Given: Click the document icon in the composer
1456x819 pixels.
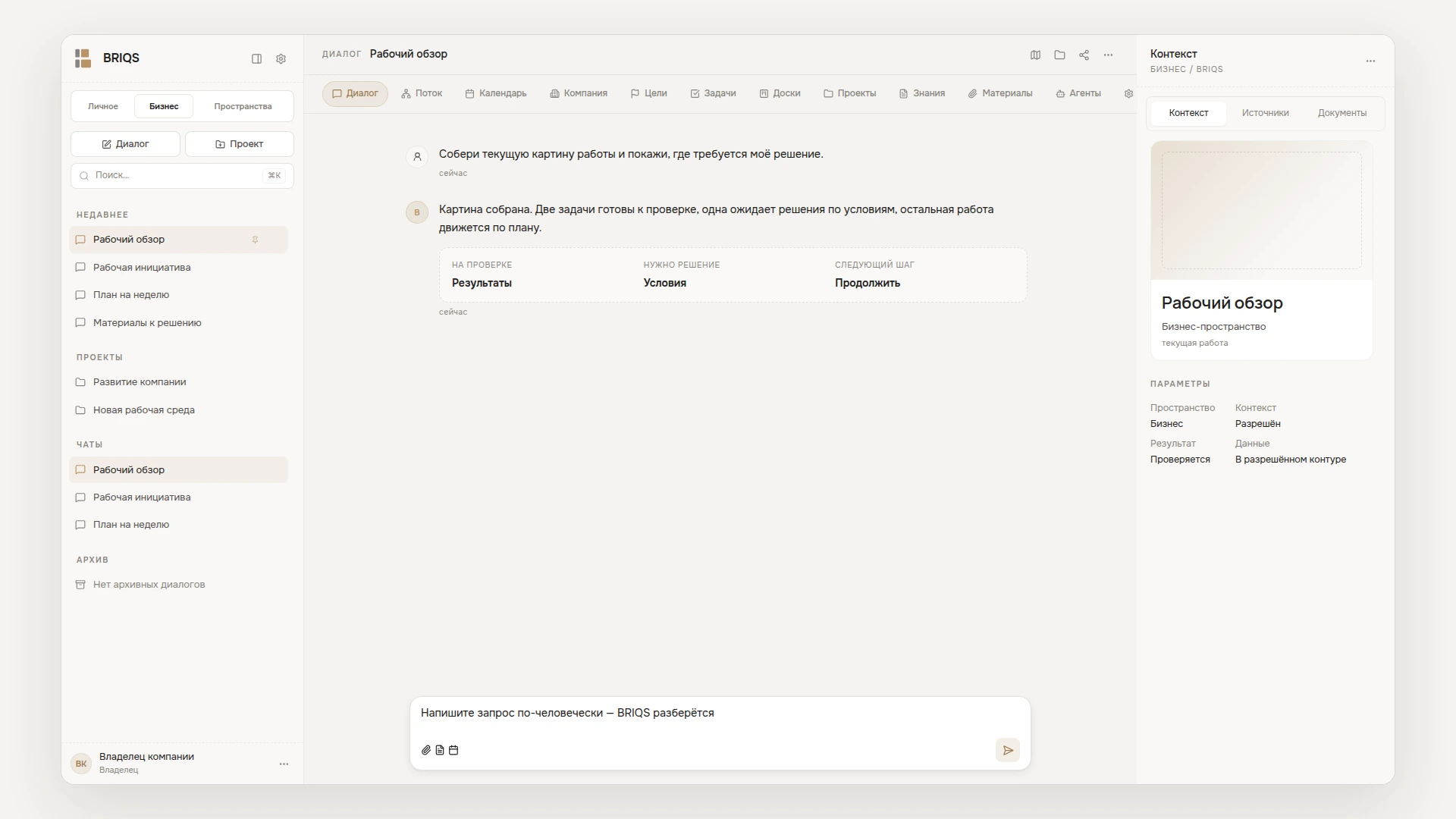Looking at the screenshot, I should (x=440, y=750).
